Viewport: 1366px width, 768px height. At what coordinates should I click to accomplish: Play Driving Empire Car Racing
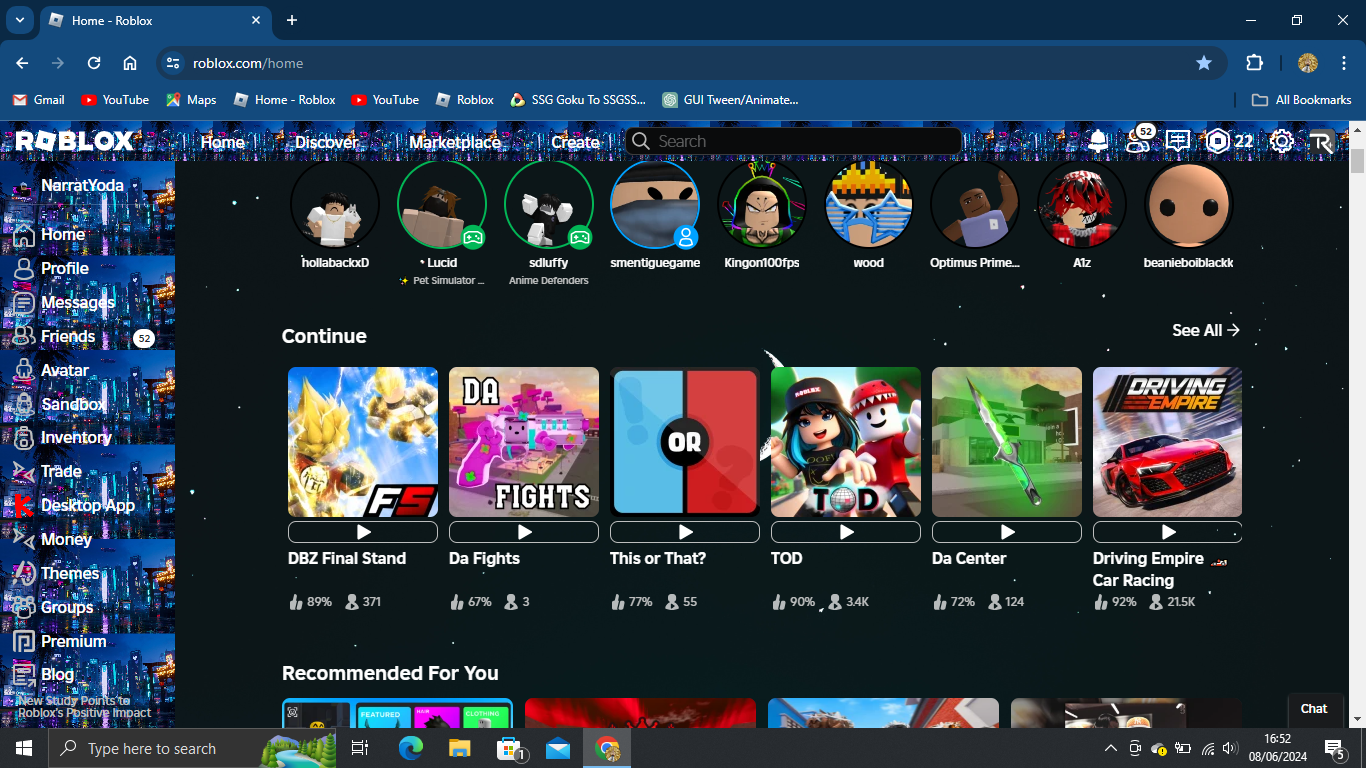click(x=1168, y=532)
